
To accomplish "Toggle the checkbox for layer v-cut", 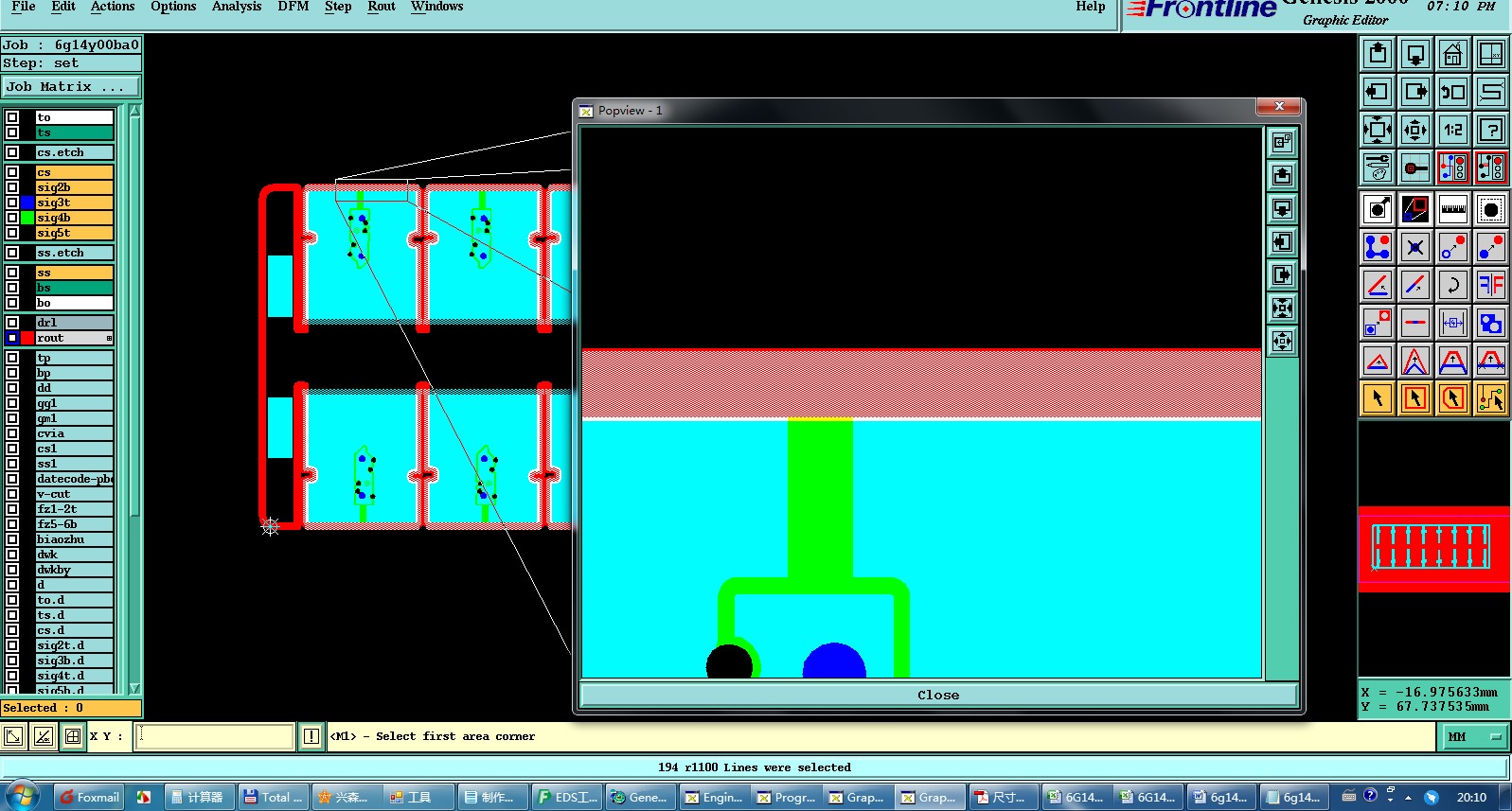I will tap(12, 494).
